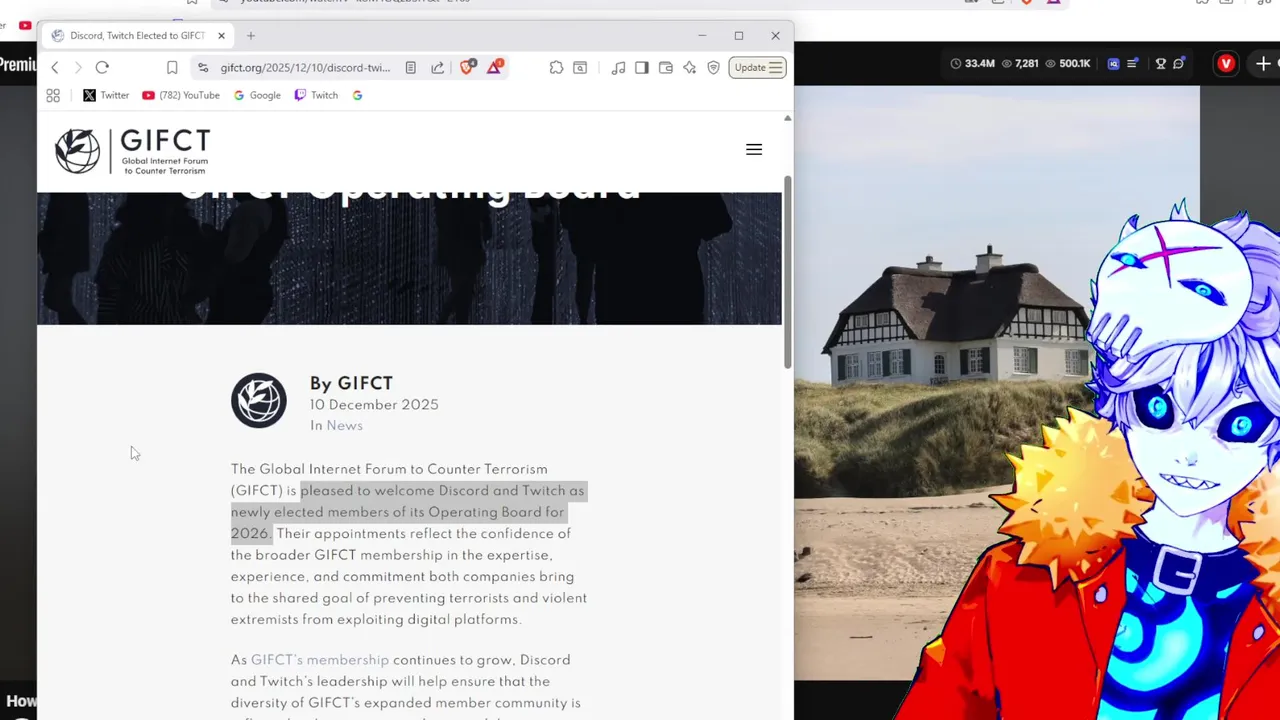Open the Brave VPN shield icon
The image size is (1280, 720).
click(x=713, y=67)
